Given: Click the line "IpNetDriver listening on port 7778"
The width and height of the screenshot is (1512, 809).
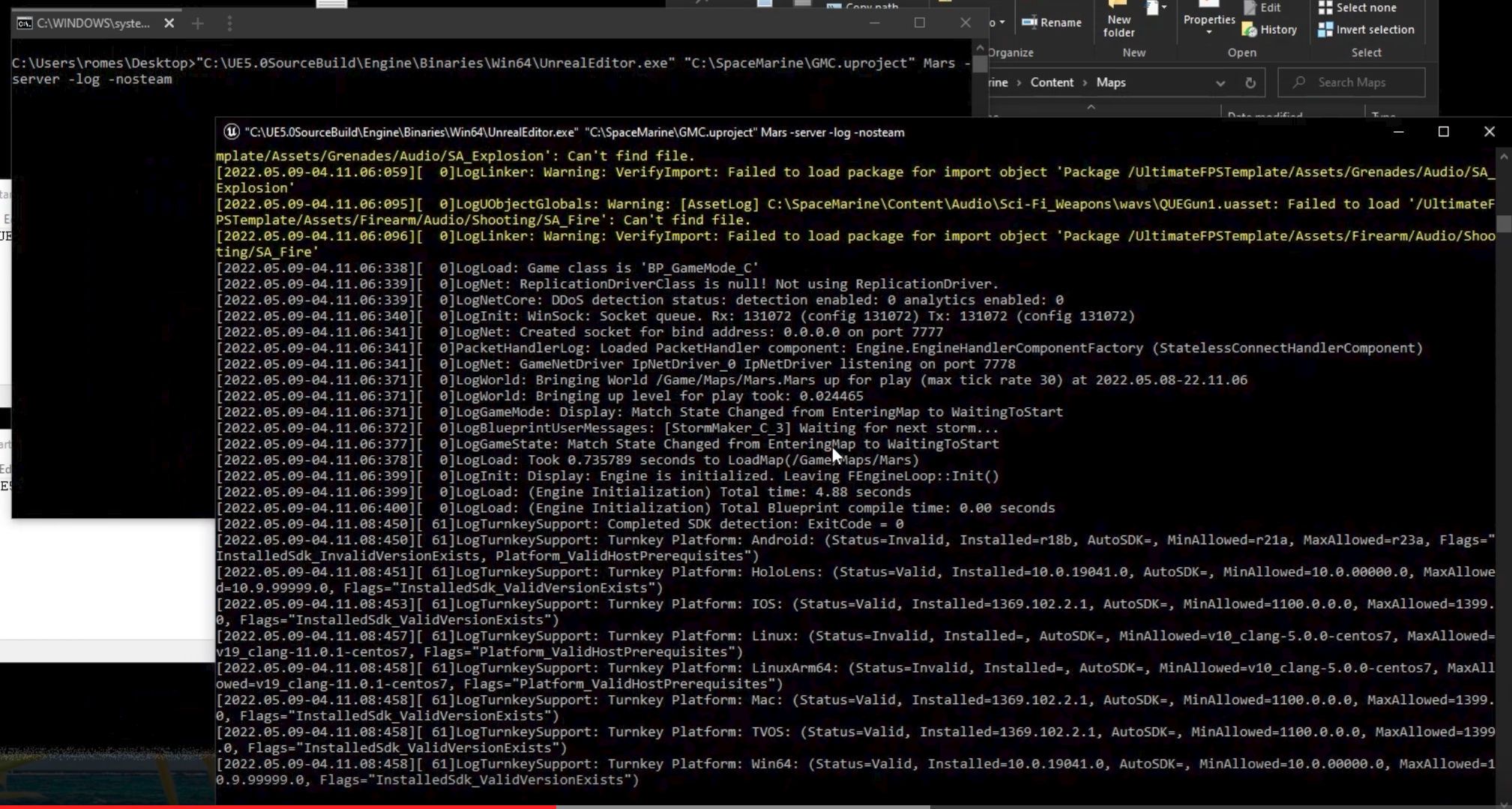Looking at the screenshot, I should (x=615, y=364).
